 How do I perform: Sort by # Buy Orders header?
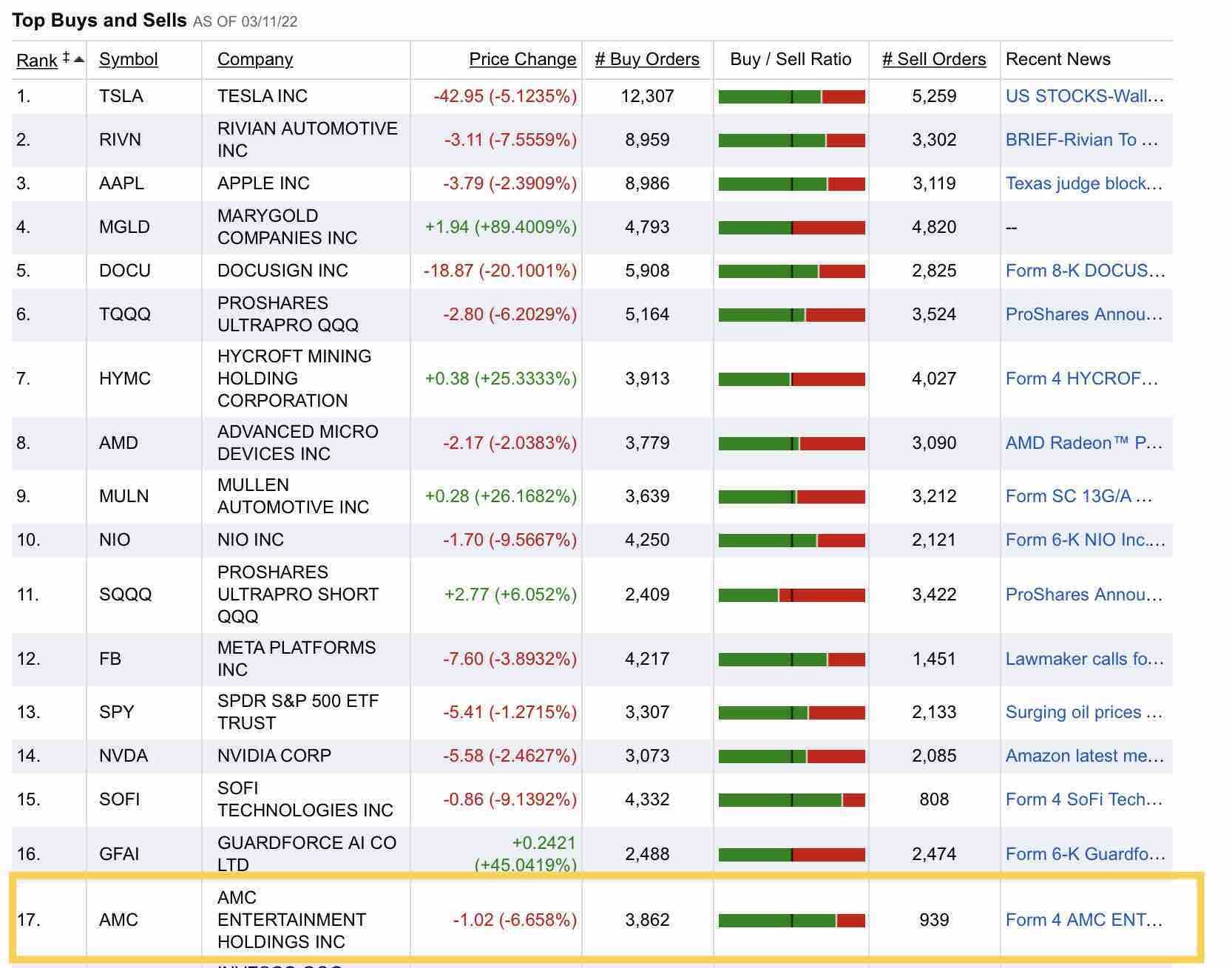click(647, 59)
